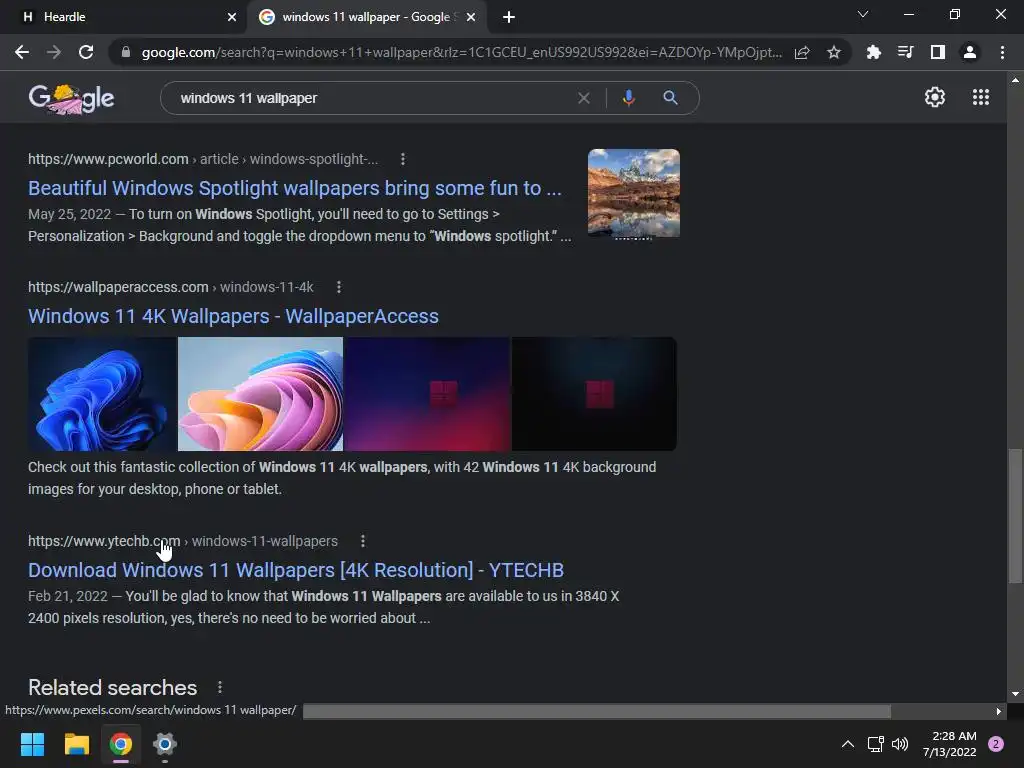This screenshot has height=768, width=1024.
Task: Open the clock and date flyout
Action: [x=950, y=744]
